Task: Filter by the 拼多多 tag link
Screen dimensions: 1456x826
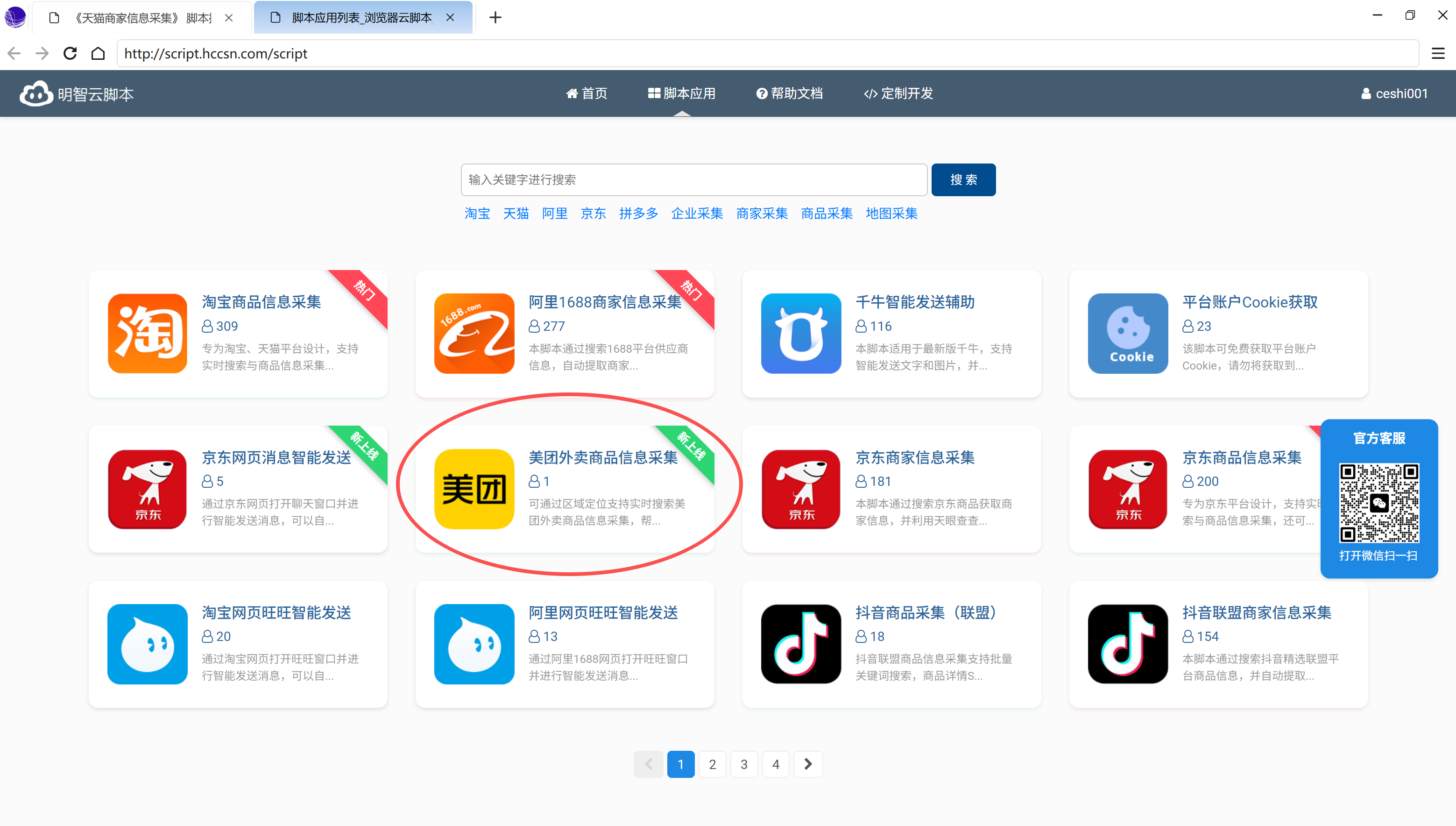Action: click(x=638, y=214)
